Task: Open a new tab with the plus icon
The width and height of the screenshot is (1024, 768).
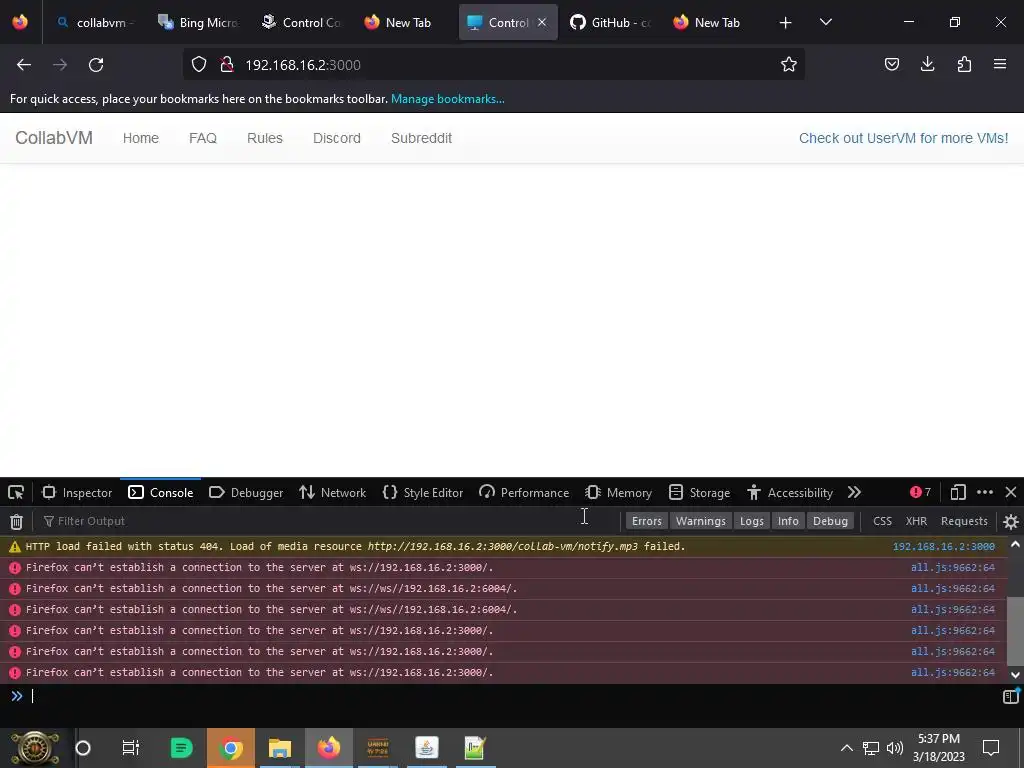Action: coord(786,23)
